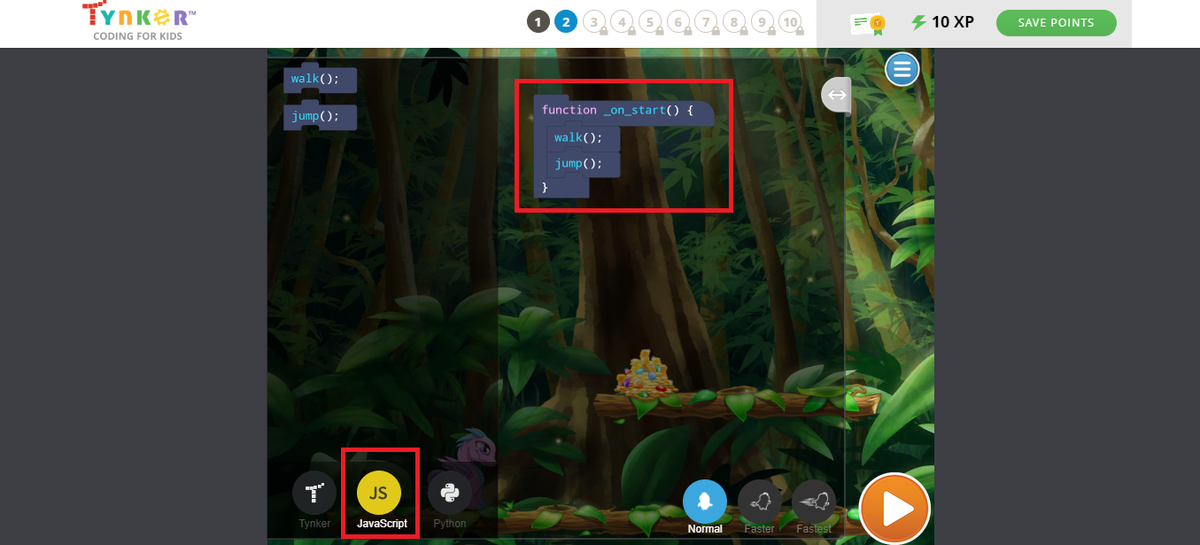Click the 10 XP points text
Image resolution: width=1200 pixels, height=545 pixels.
point(953,22)
